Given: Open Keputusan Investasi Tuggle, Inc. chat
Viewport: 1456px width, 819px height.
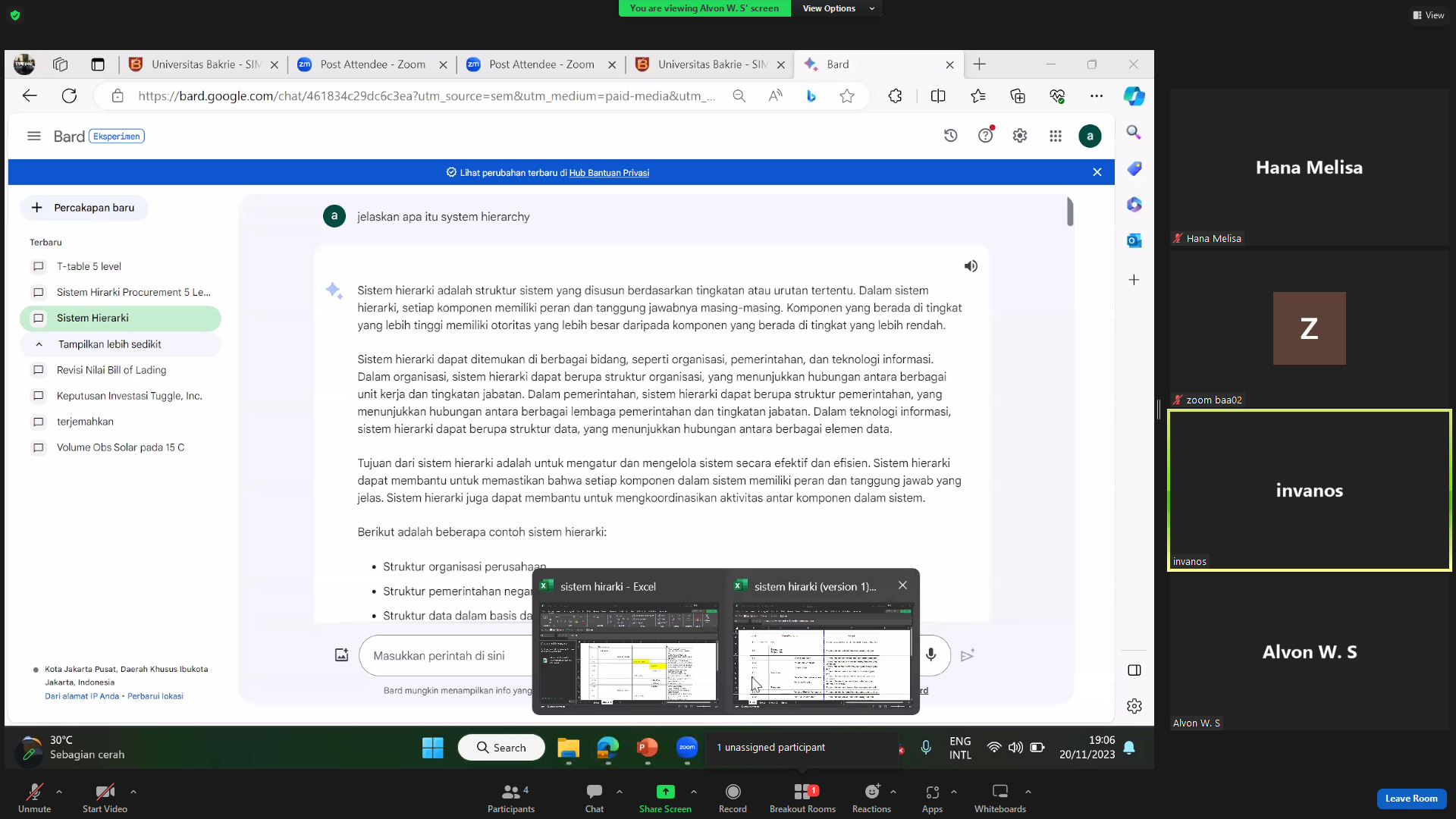Looking at the screenshot, I should [121, 396].
